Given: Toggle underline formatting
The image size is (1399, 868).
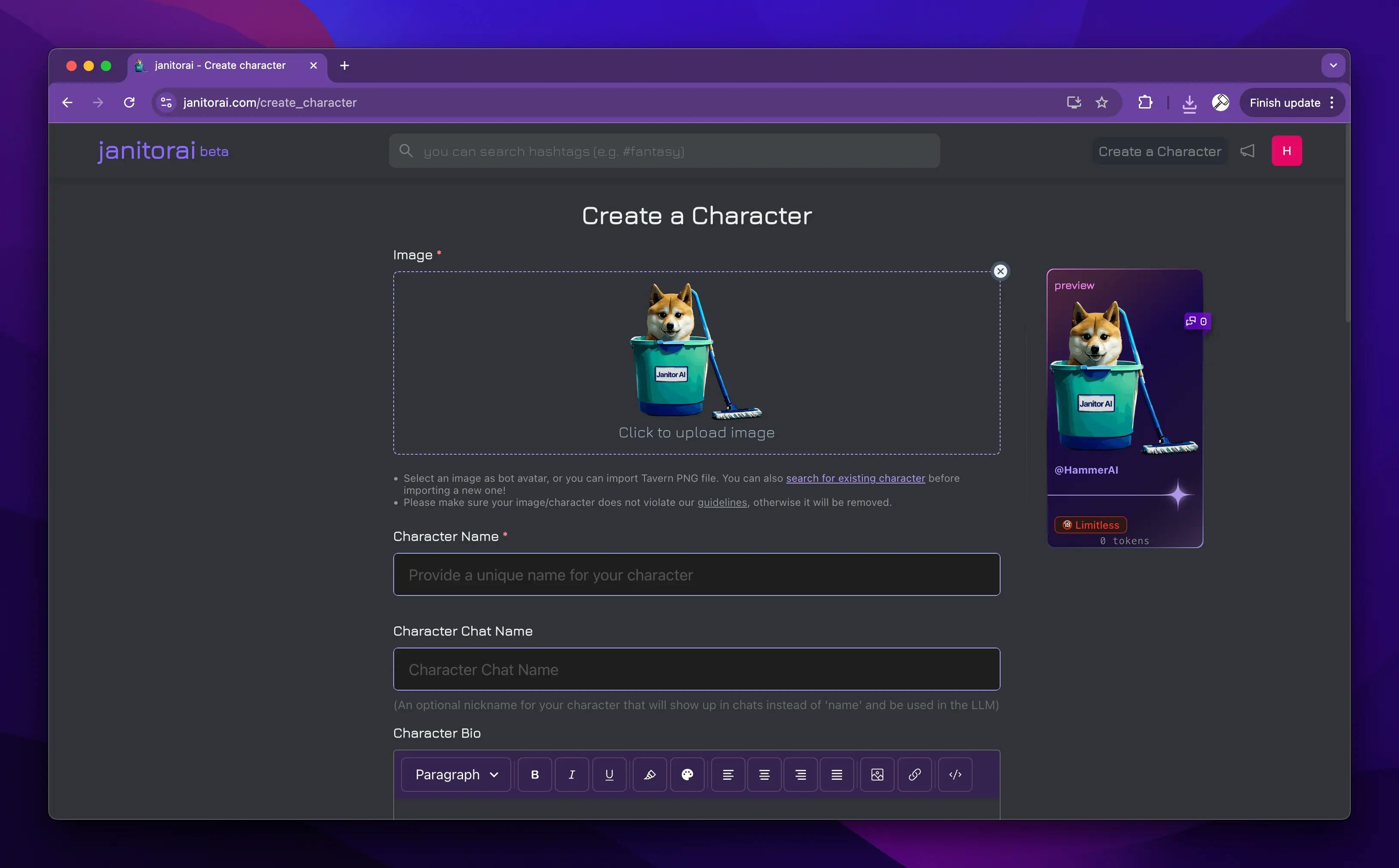Looking at the screenshot, I should click(609, 775).
